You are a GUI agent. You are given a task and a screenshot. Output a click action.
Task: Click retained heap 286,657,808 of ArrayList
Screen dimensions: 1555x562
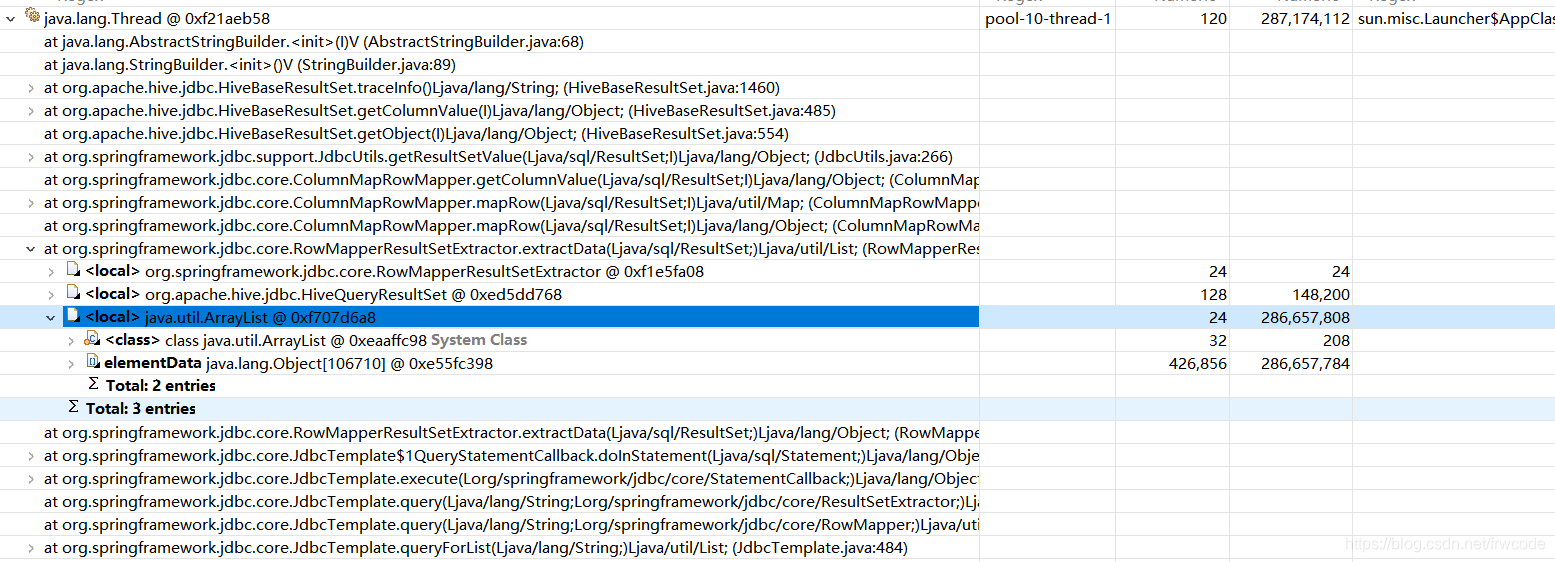(x=1305, y=318)
